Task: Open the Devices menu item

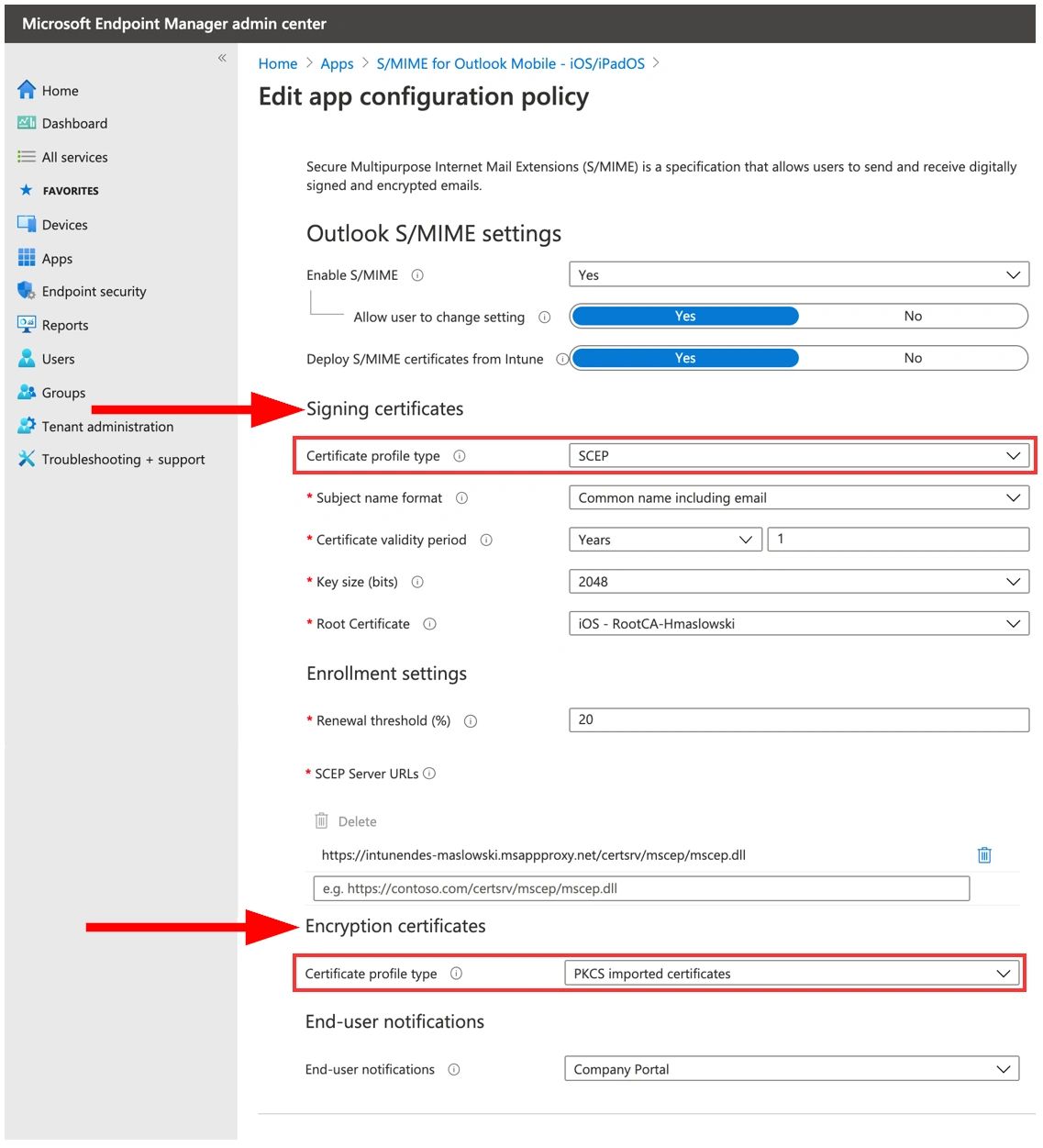Action: click(x=64, y=225)
